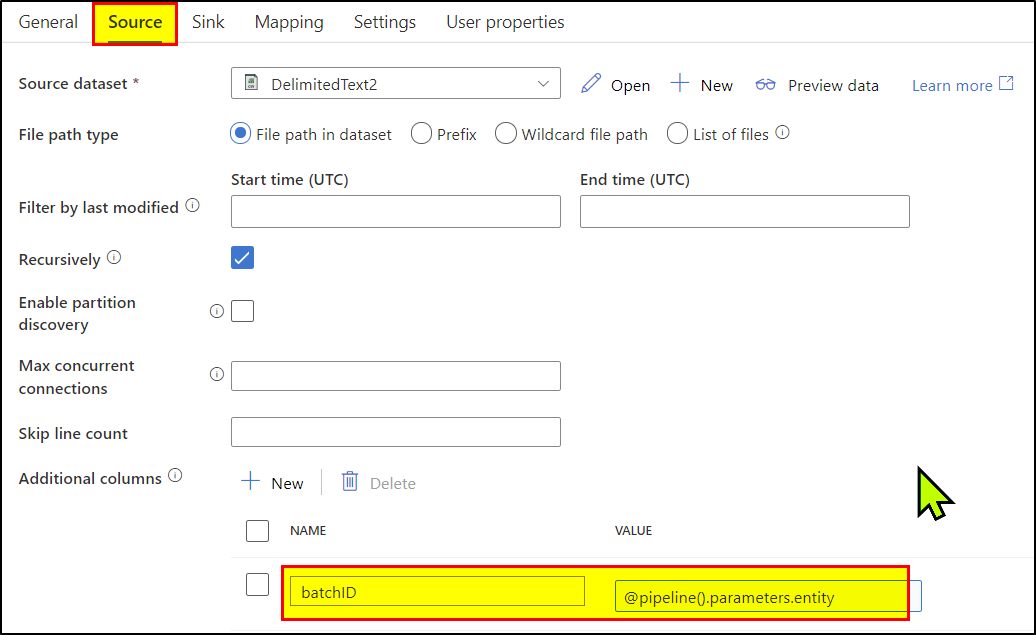Open the DelimitedText2 dataset with pencil icon
Viewport: 1036px width, 635px height.
tap(591, 85)
